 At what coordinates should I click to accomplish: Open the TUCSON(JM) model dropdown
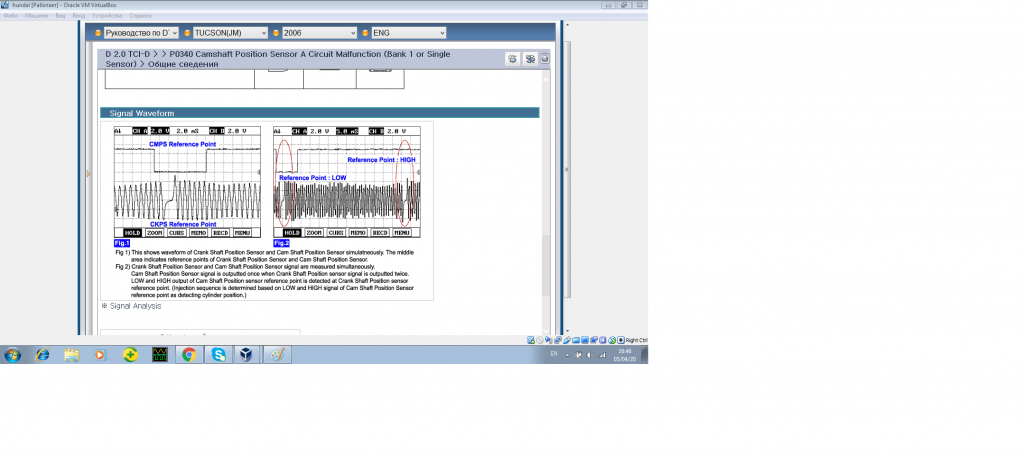pos(231,33)
